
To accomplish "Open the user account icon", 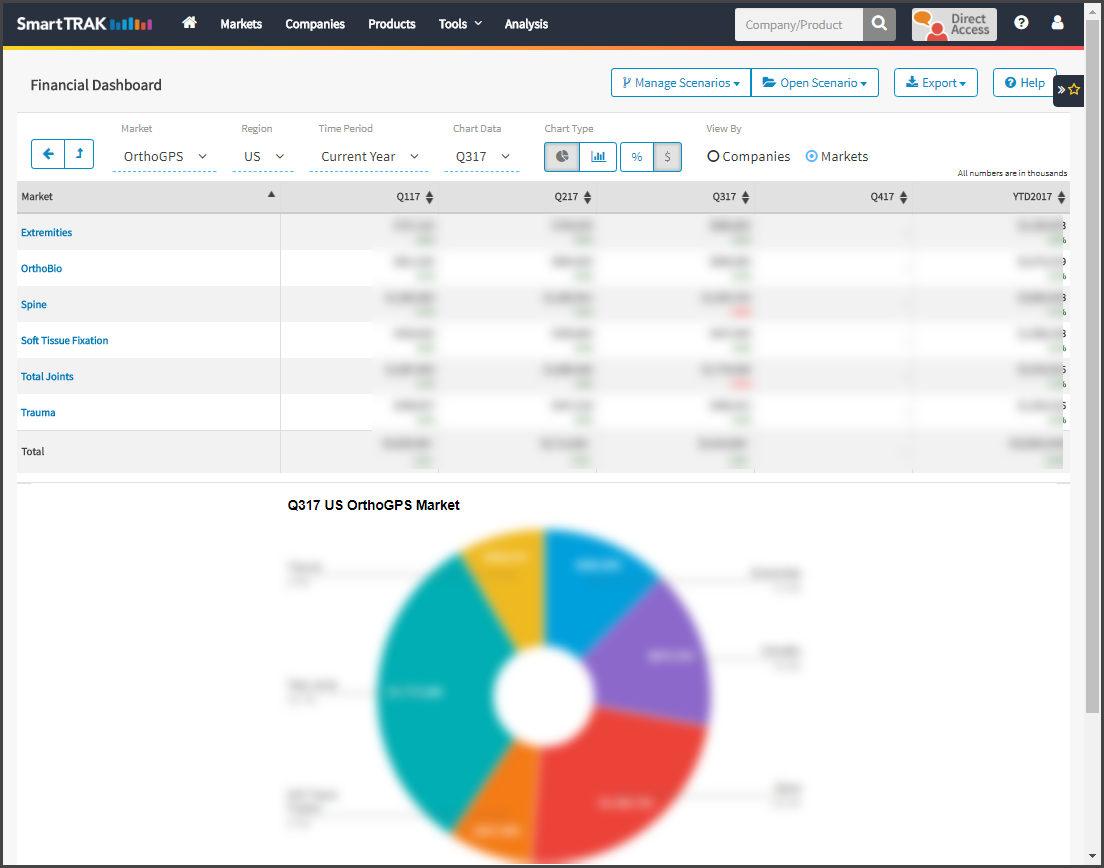I will [x=1057, y=23].
